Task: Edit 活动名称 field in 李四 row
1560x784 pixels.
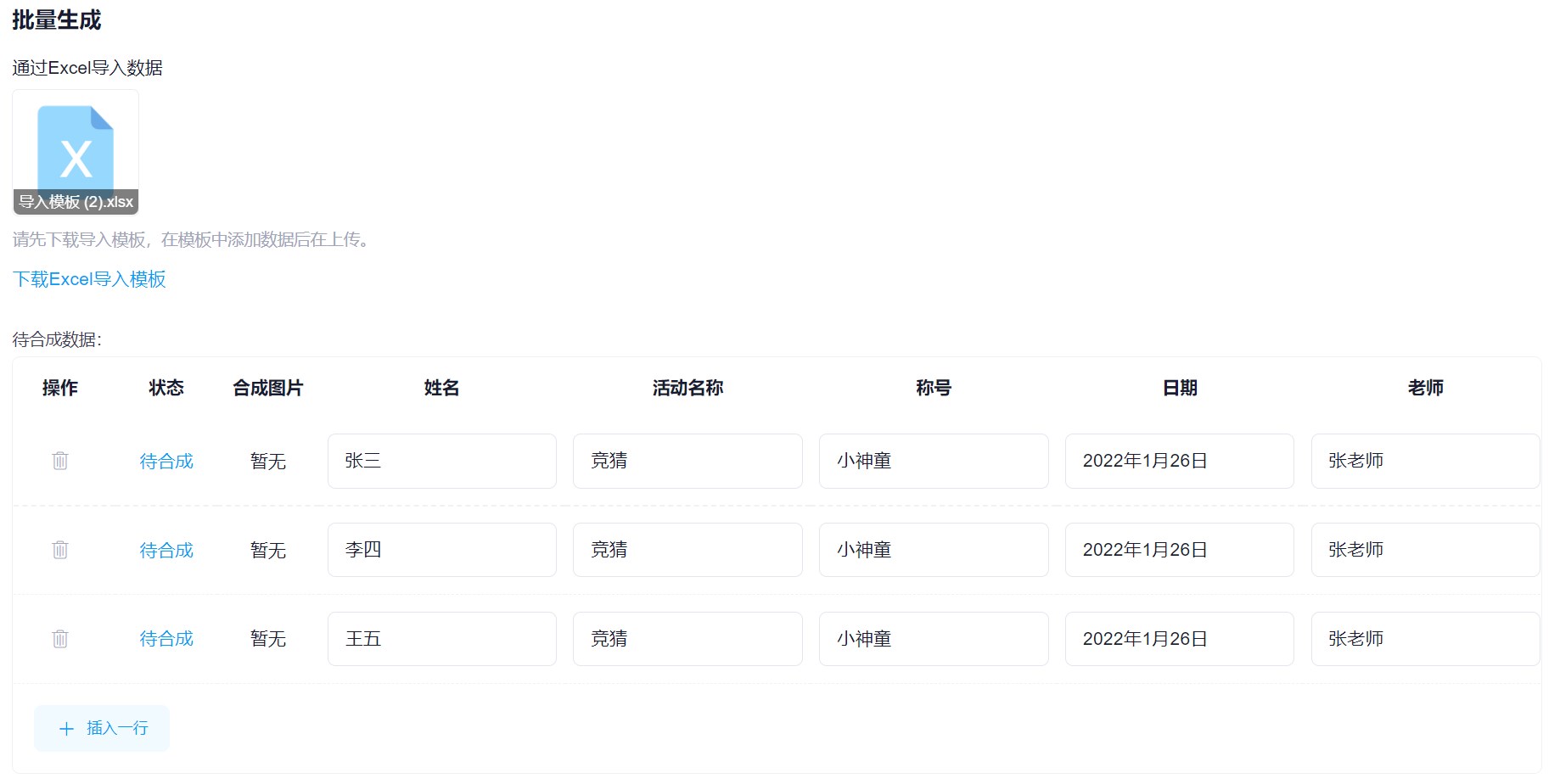Action: pos(687,550)
